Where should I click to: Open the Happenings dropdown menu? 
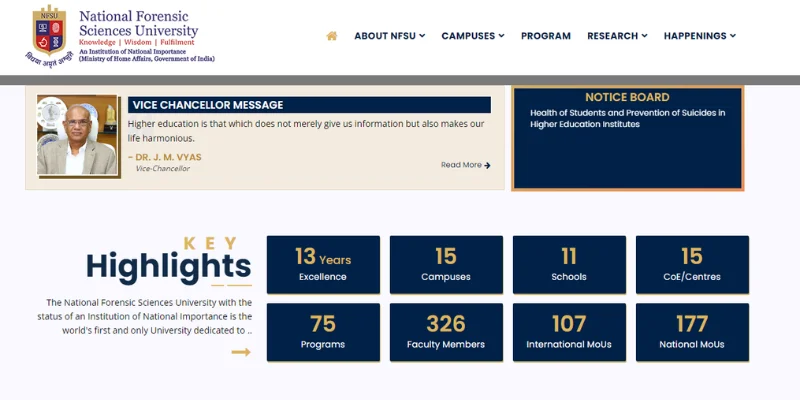(699, 36)
